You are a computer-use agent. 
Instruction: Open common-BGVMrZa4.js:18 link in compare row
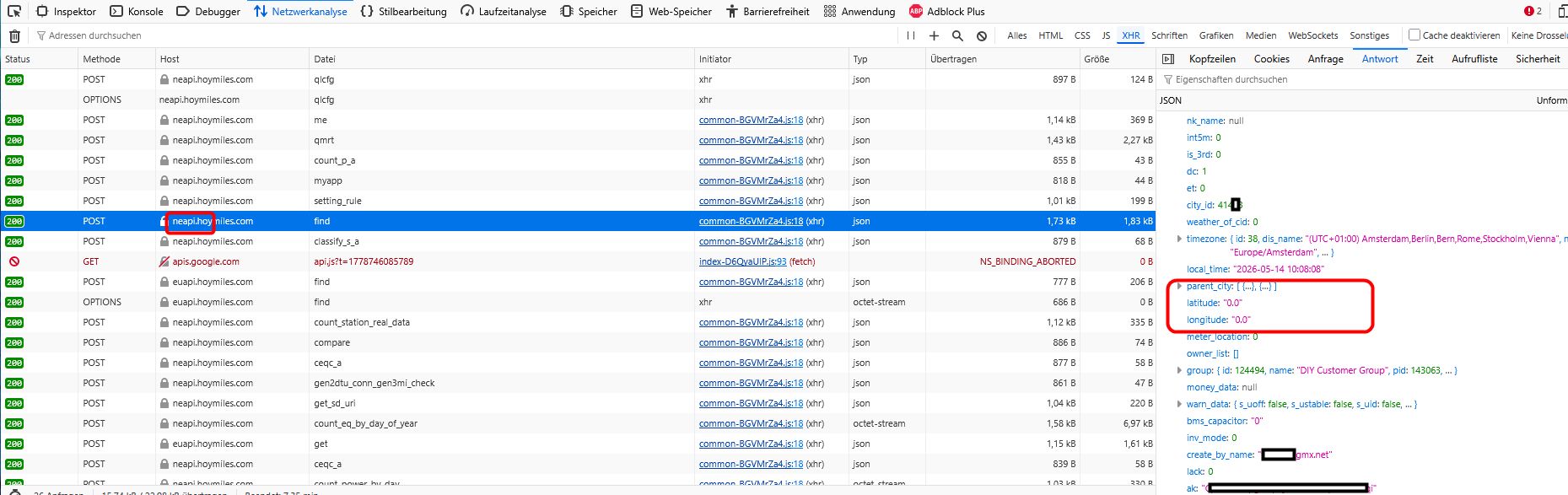751,342
